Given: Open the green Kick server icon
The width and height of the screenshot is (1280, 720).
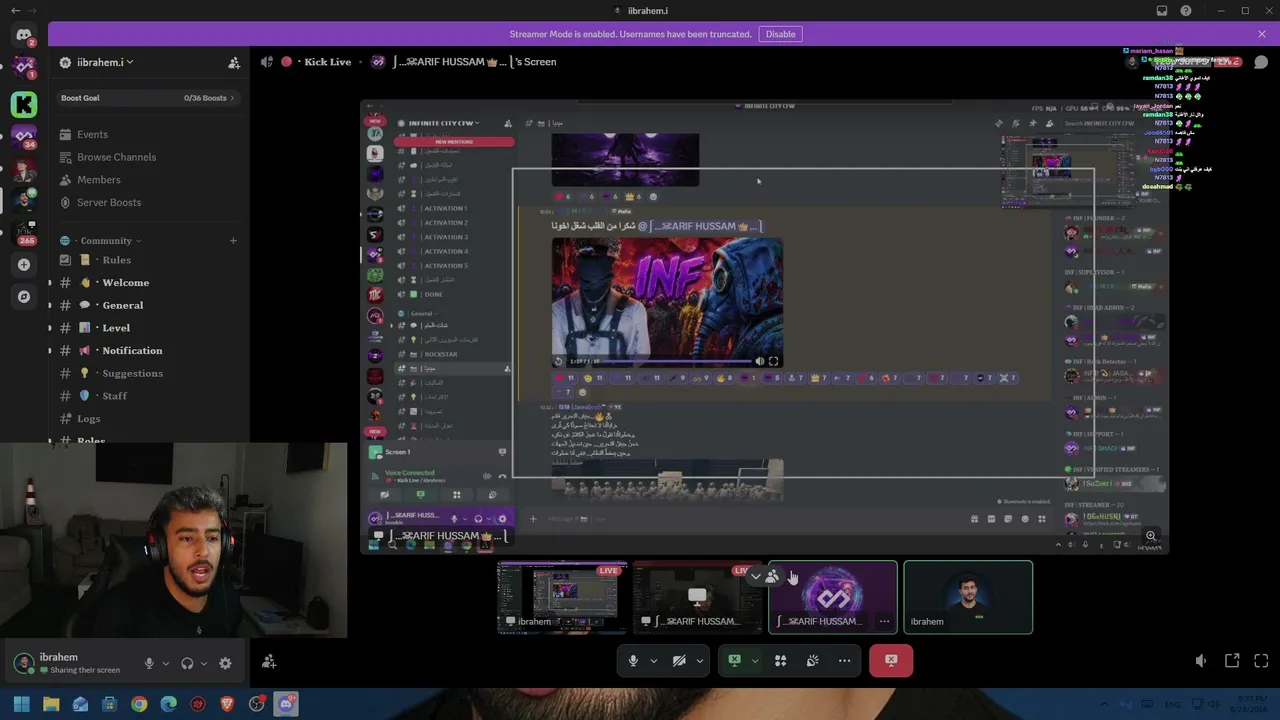Looking at the screenshot, I should coord(24,104).
